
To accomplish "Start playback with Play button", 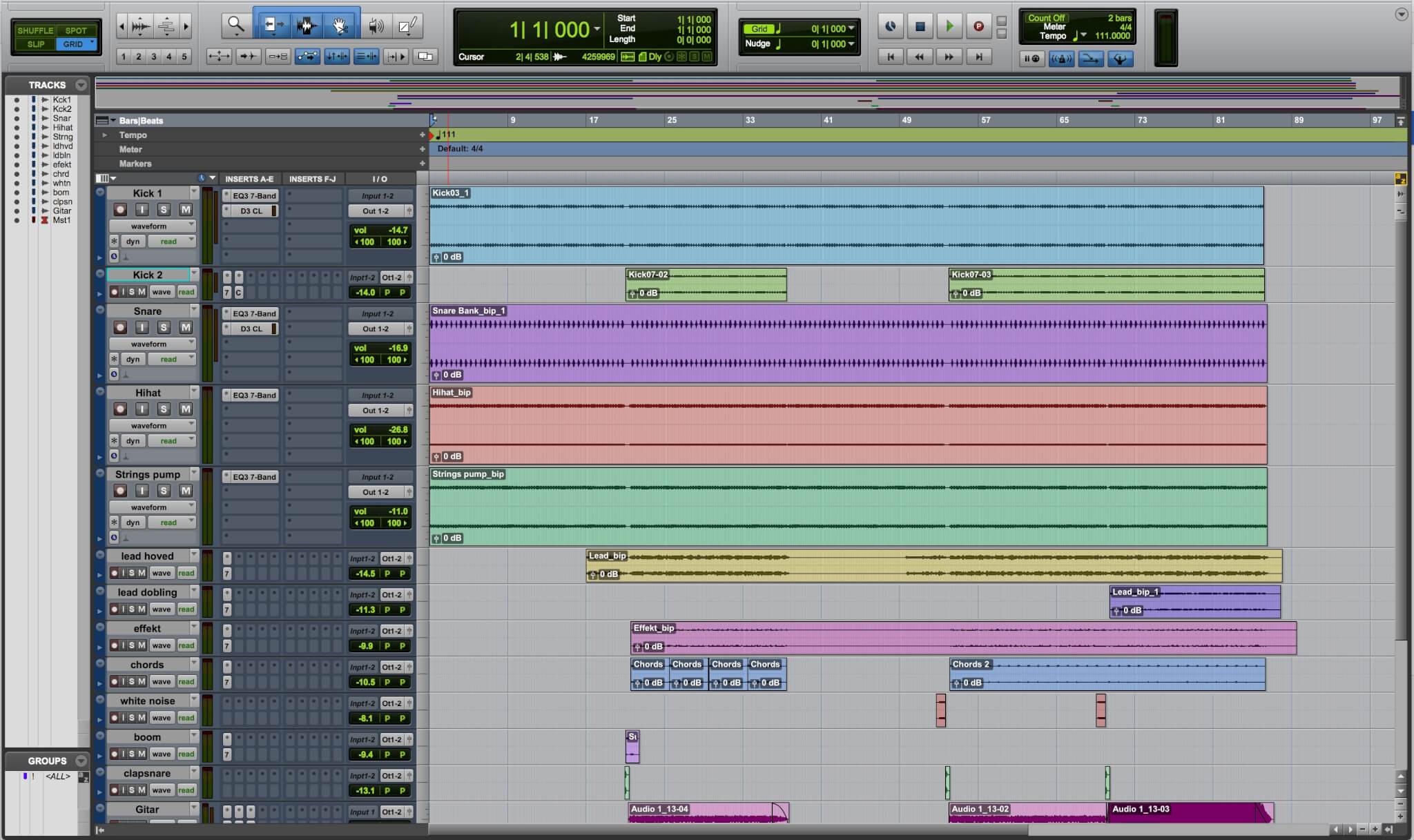I will pos(949,26).
